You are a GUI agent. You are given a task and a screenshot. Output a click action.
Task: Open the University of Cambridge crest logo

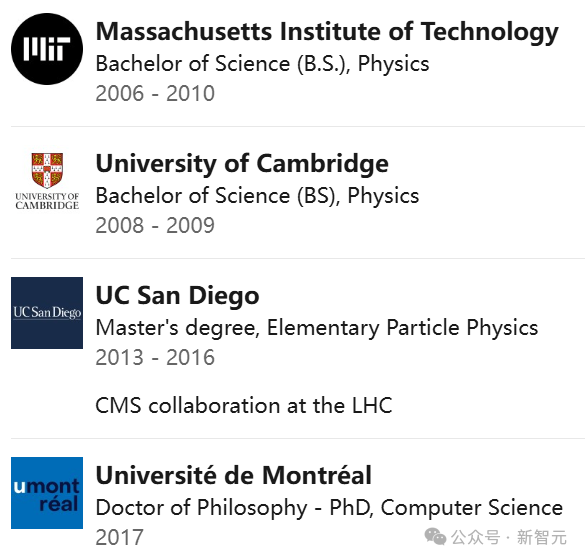coord(47,181)
